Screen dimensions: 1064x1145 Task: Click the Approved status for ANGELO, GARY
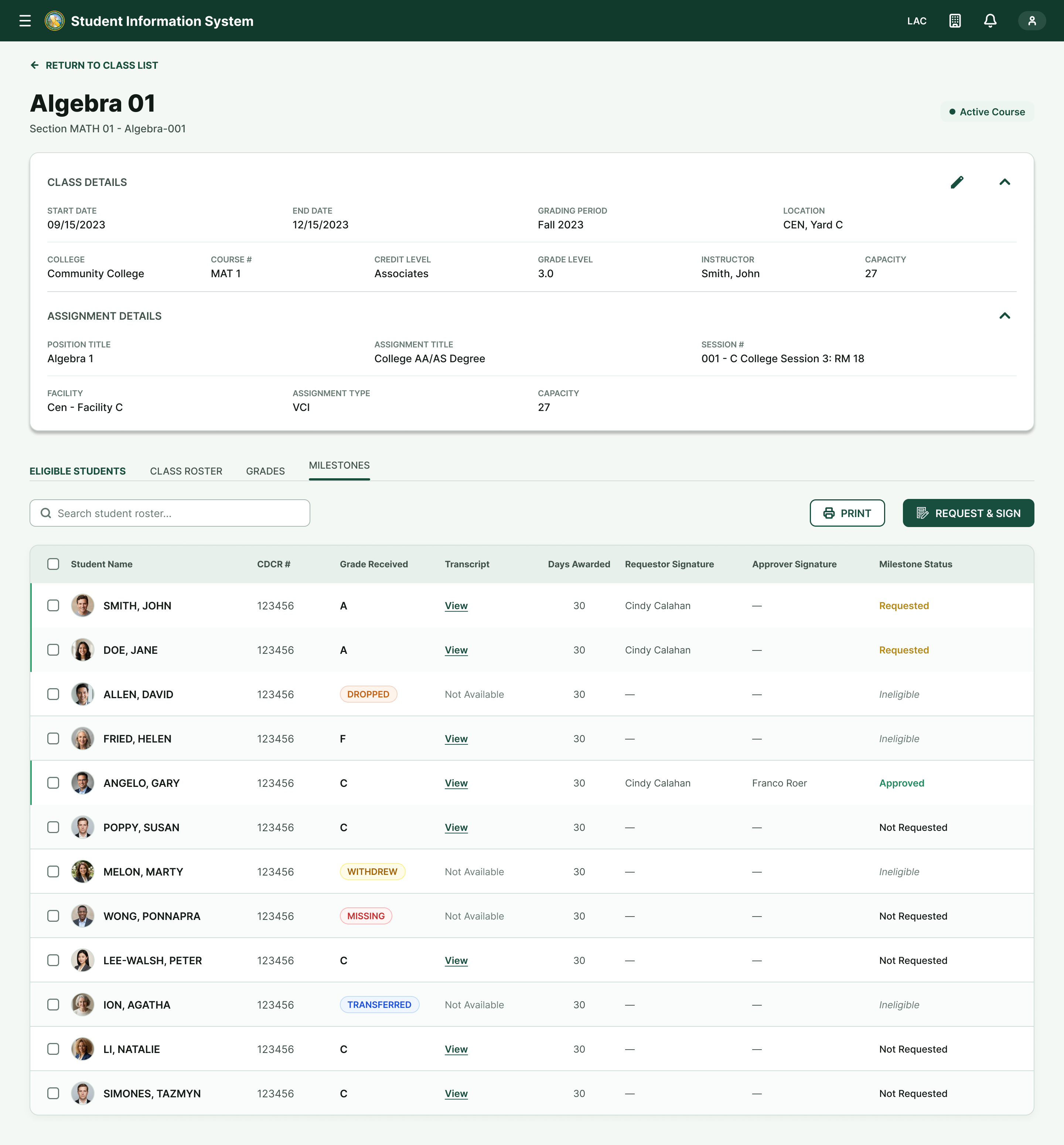(901, 783)
